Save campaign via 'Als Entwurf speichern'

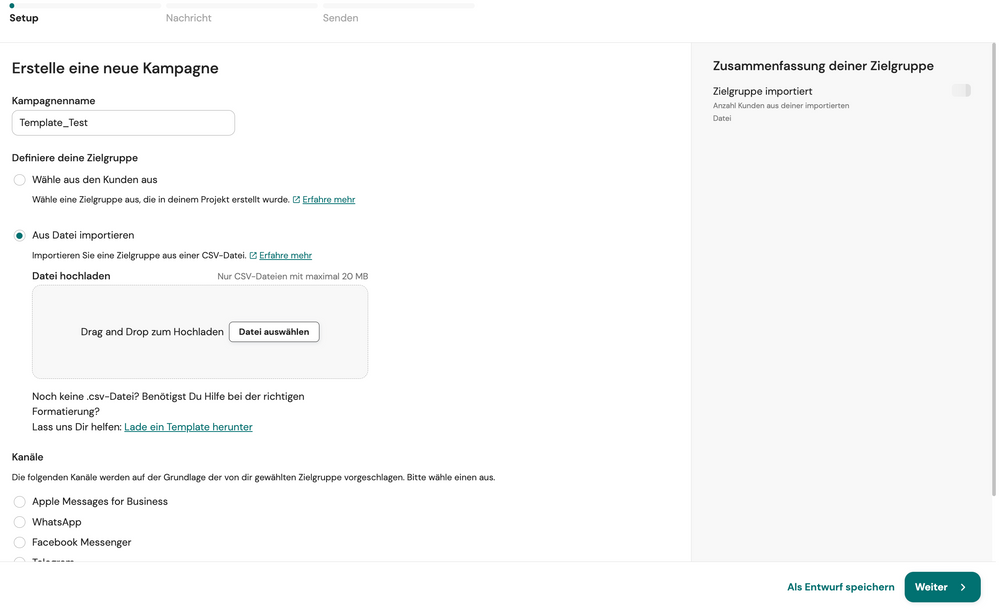pos(840,587)
